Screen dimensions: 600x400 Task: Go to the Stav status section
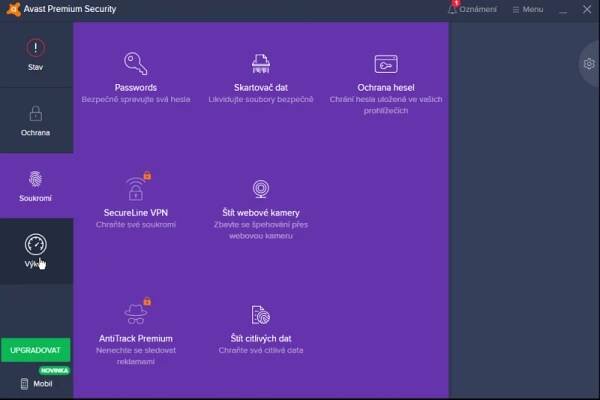click(36, 55)
